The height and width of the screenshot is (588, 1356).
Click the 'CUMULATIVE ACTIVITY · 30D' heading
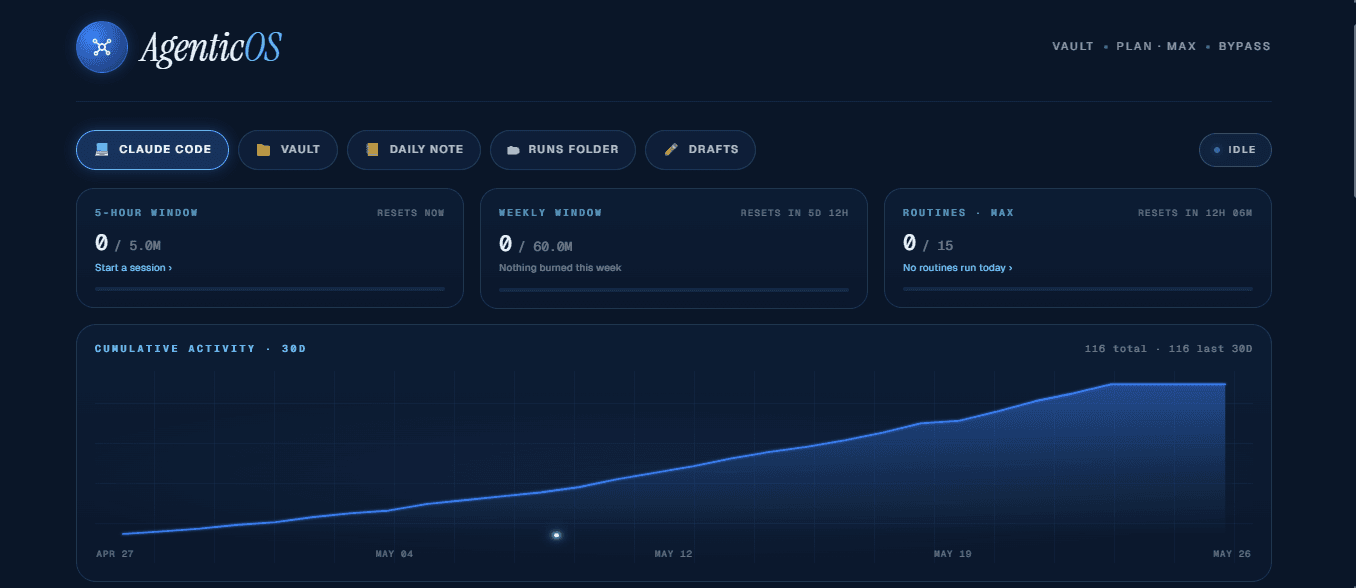(x=200, y=349)
